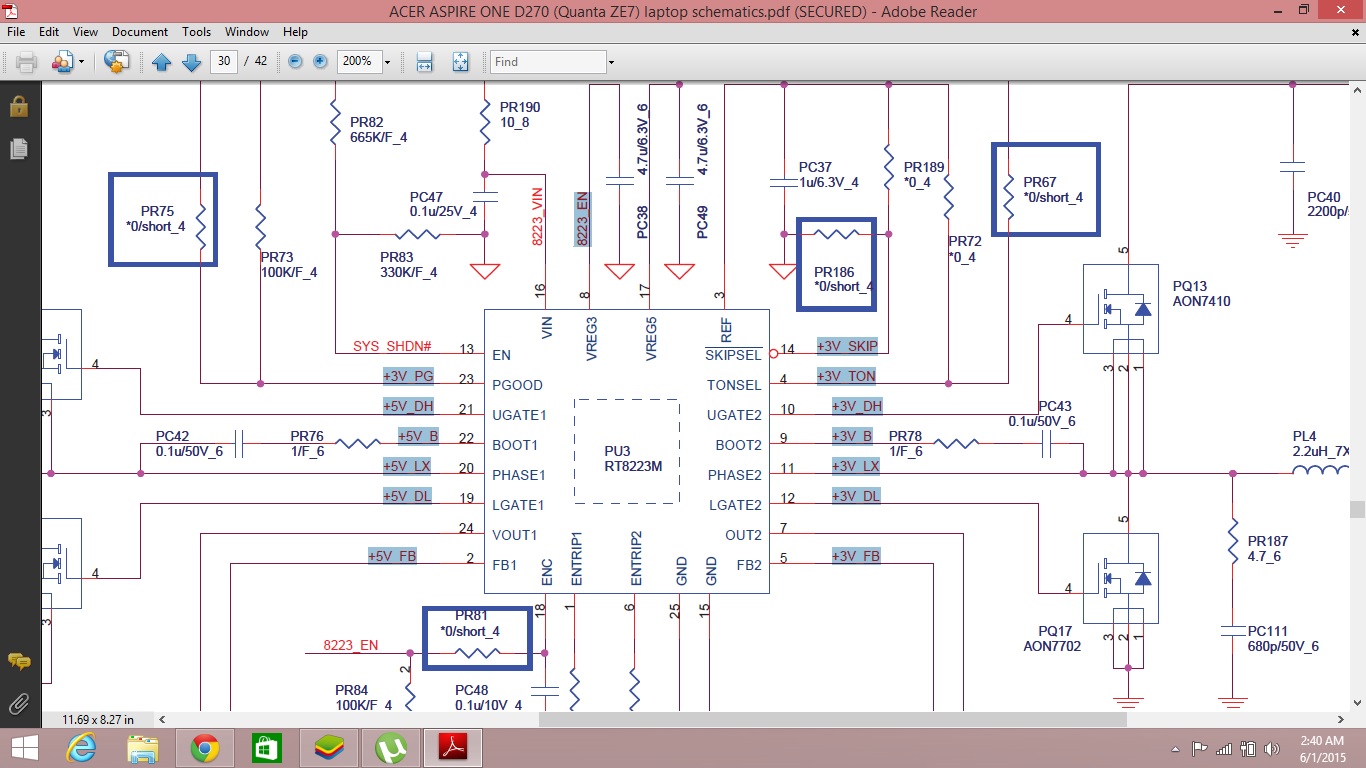
Task: Zoom out with the minus magnifier button
Action: tap(296, 62)
